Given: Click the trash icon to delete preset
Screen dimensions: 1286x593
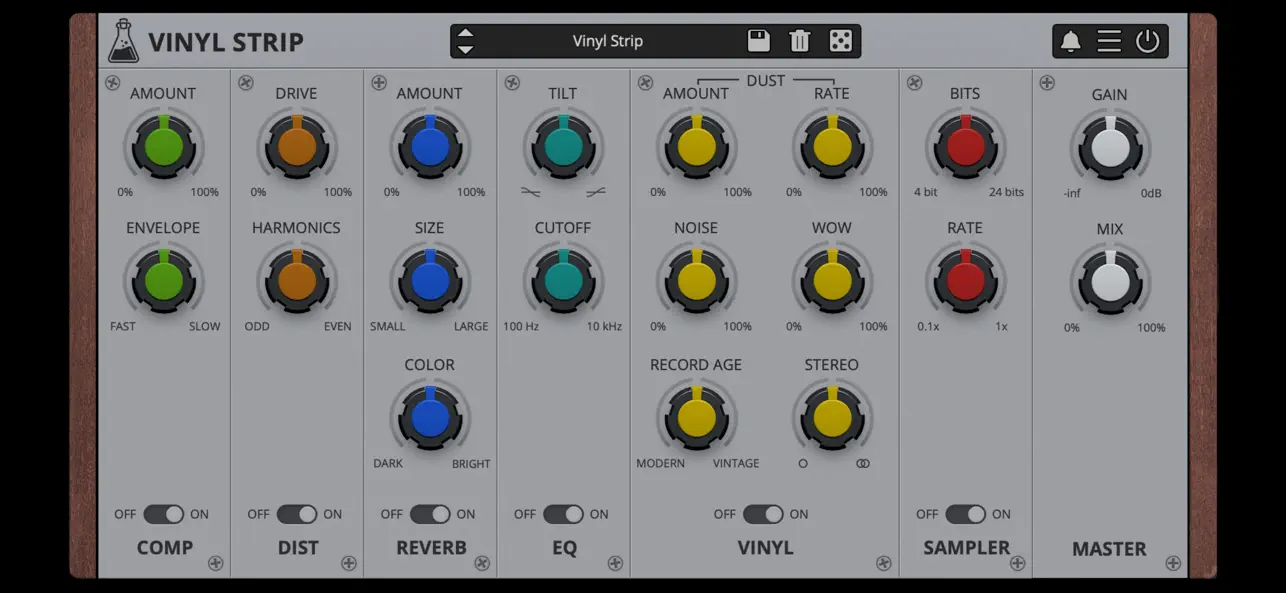Looking at the screenshot, I should [799, 41].
